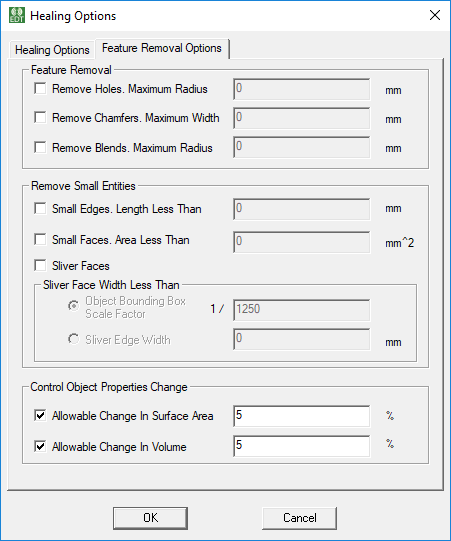This screenshot has width=451, height=541.
Task: Enable Remove Blends Maximum Radius checkbox
Action: point(40,147)
